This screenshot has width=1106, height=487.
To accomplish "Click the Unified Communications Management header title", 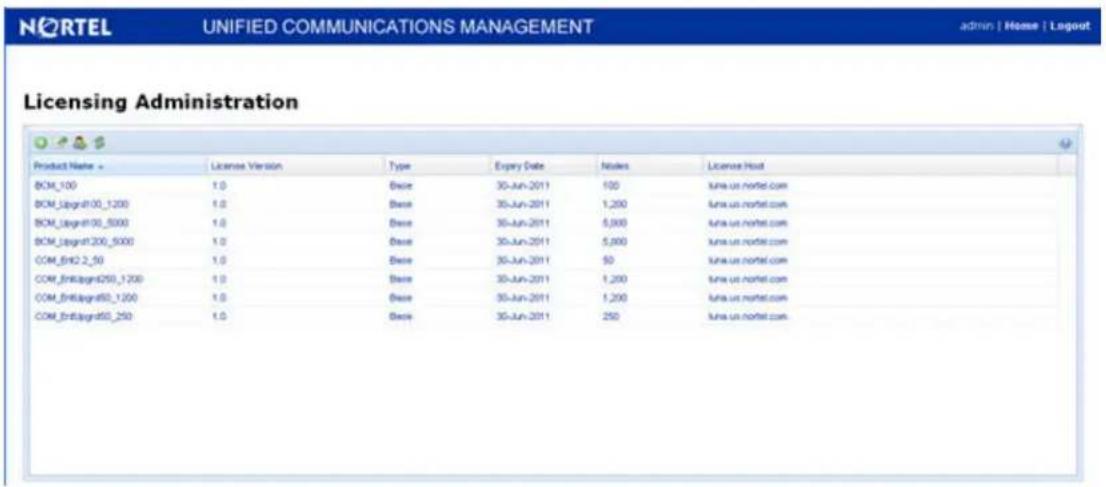I will click(399, 27).
